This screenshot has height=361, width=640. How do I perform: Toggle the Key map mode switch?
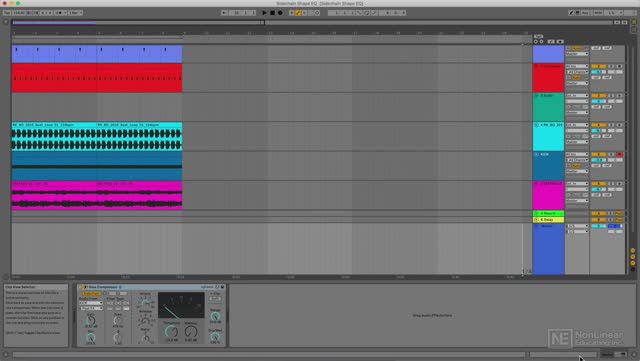[x=585, y=13]
